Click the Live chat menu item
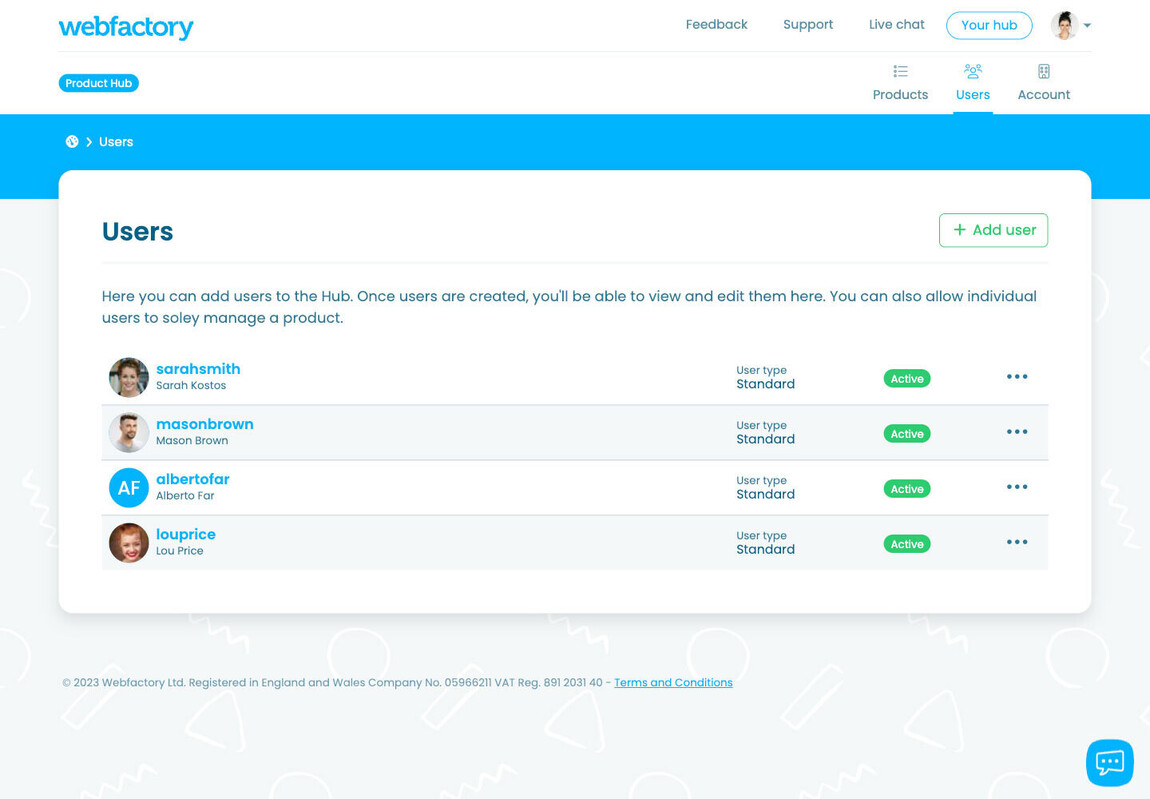1150x799 pixels. click(x=896, y=24)
